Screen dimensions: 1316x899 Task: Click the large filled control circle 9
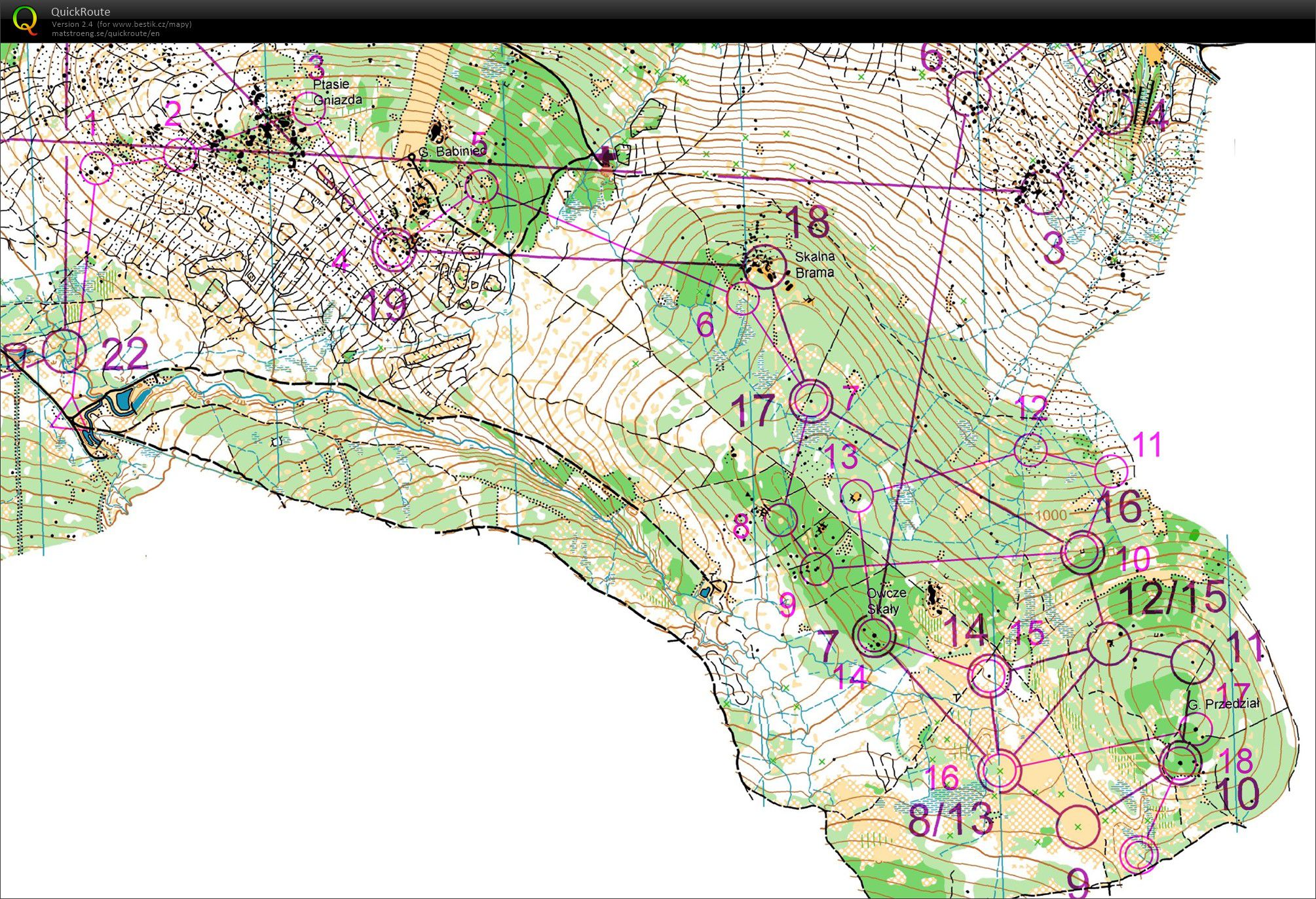[x=1078, y=826]
